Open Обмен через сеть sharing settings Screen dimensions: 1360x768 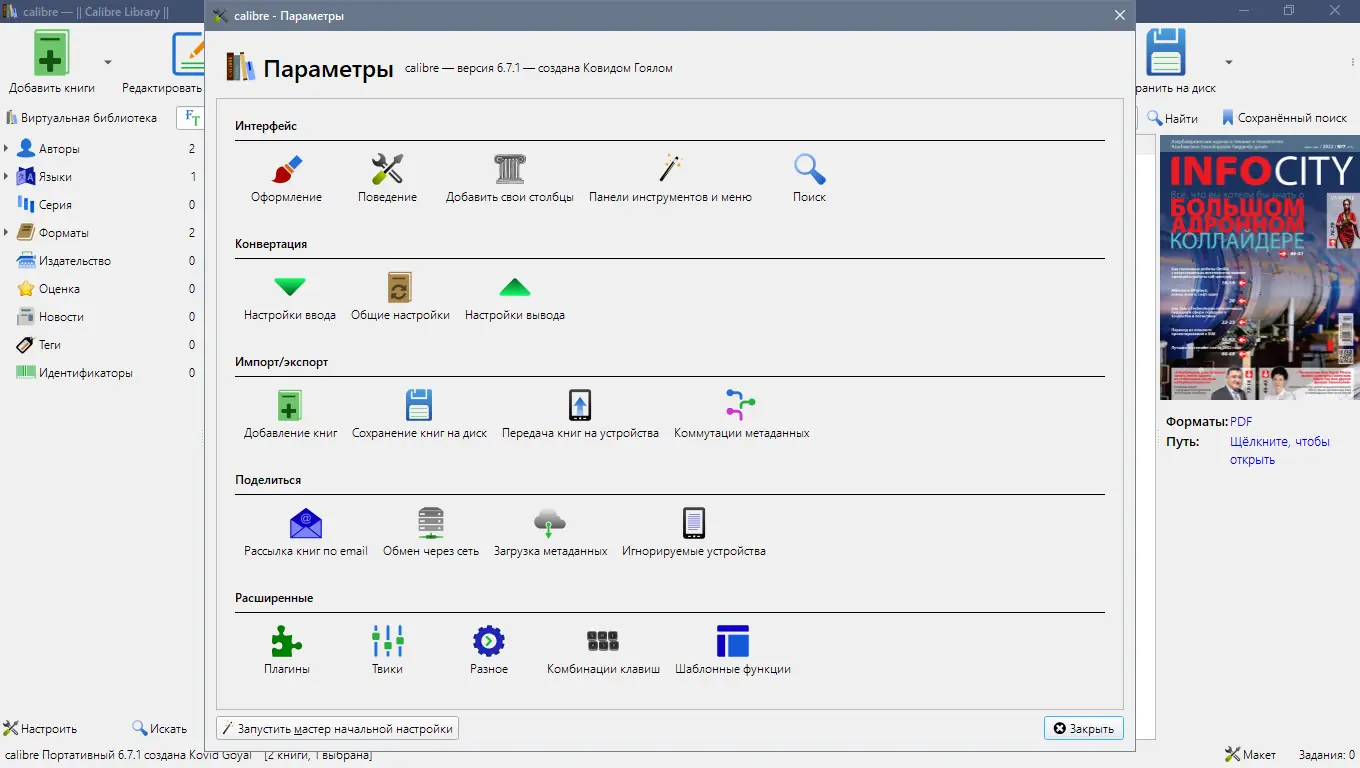click(431, 532)
